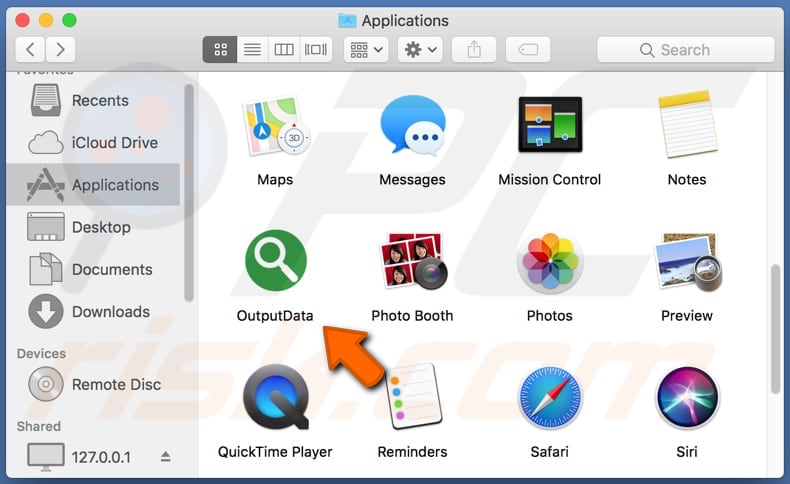Click the OutputData file name label
The width and height of the screenshot is (790, 484).
pyautogui.click(x=275, y=316)
